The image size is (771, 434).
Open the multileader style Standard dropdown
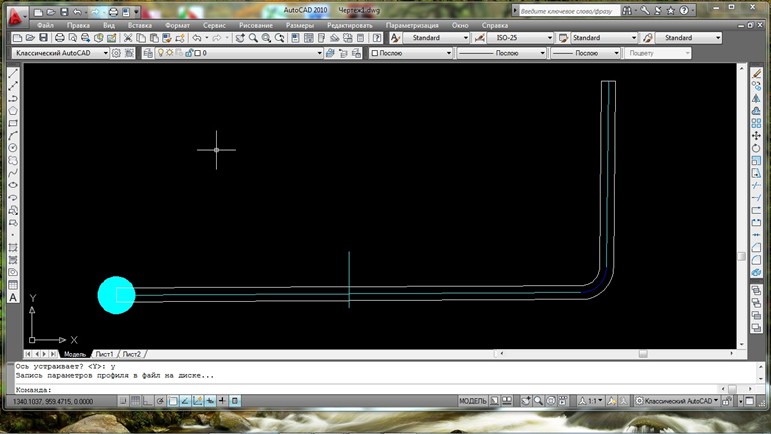(x=689, y=38)
